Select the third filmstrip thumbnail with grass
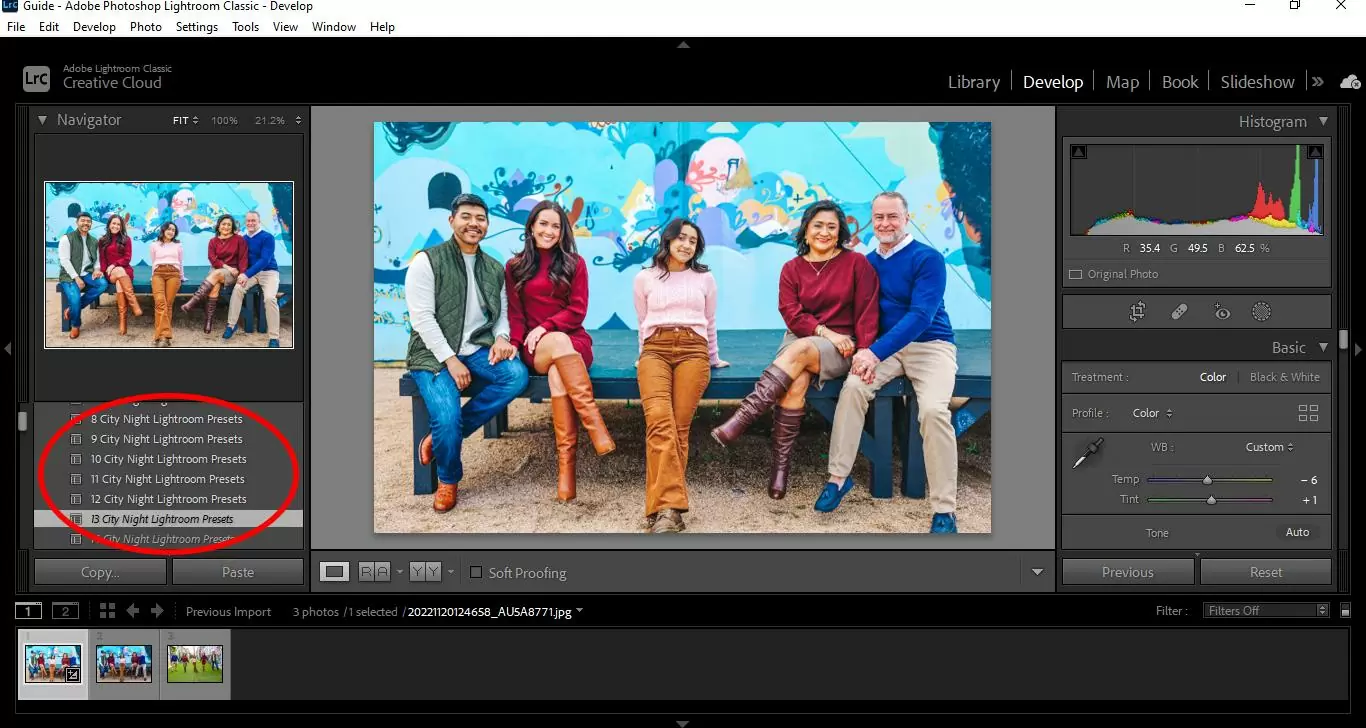 195,663
